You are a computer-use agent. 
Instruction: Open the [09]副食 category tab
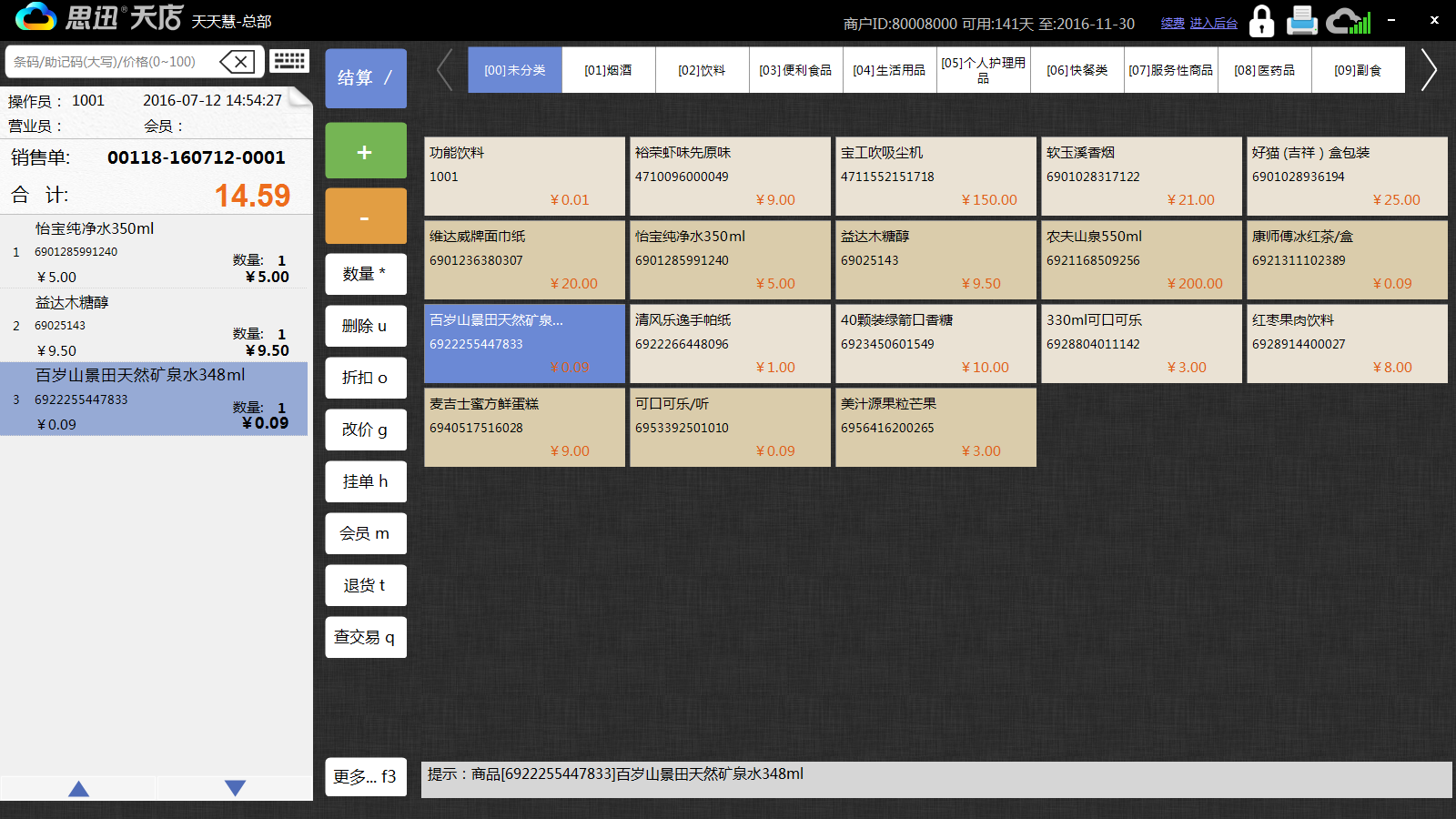1359,70
